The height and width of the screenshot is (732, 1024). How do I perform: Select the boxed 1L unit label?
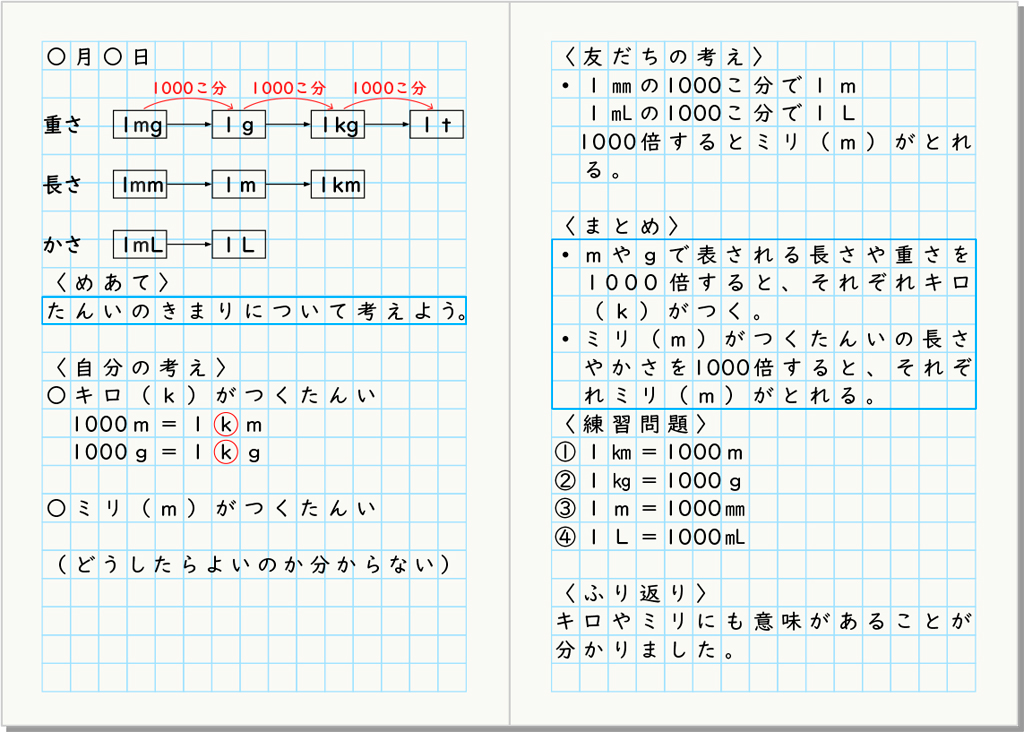coord(239,244)
